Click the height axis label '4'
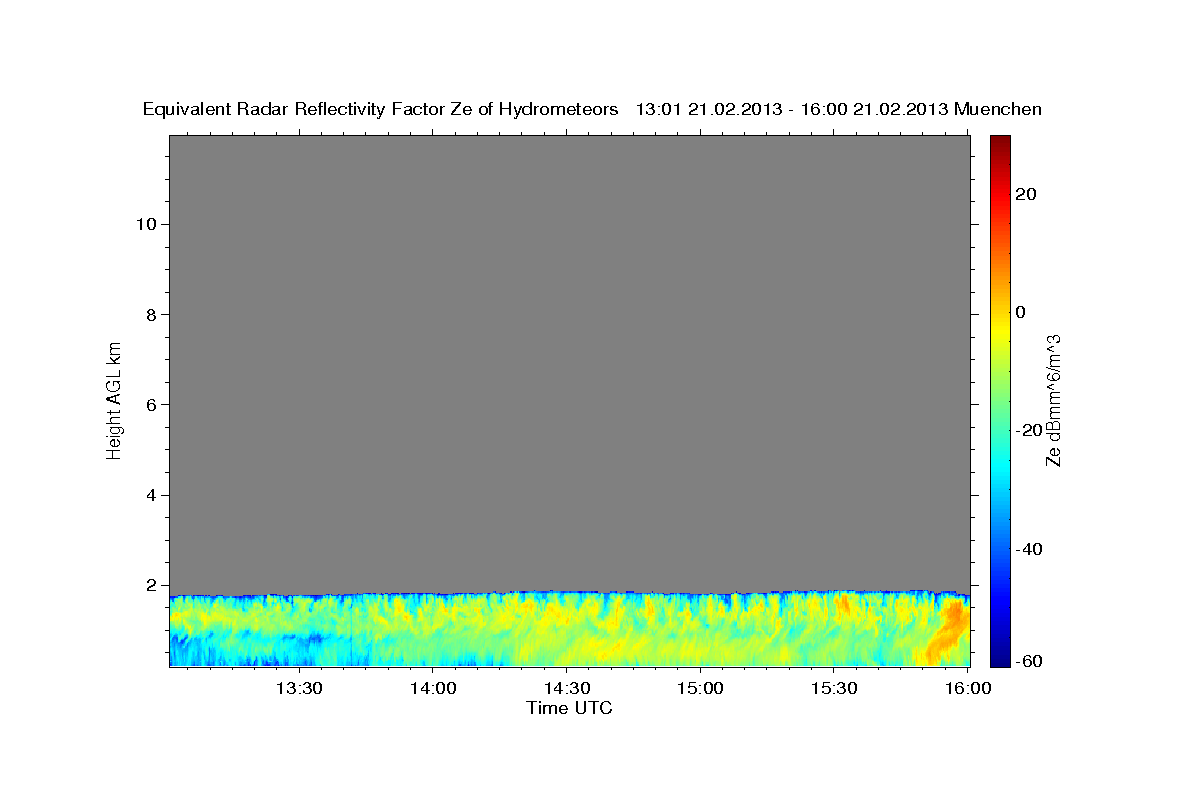The height and width of the screenshot is (800, 1200). tap(149, 495)
